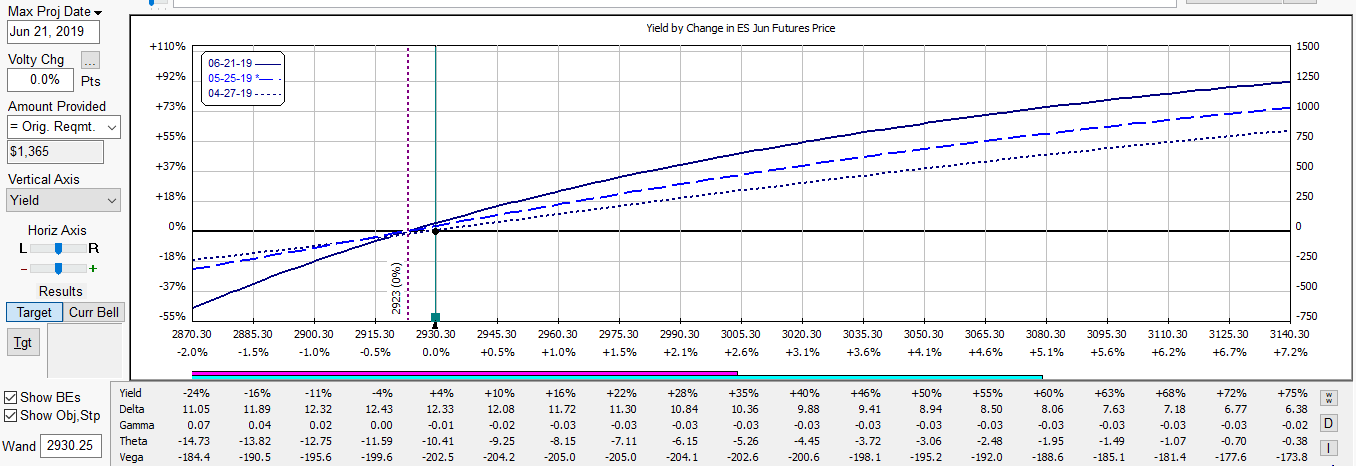Click the red minus zoom-out icon
This screenshot has height=466, width=1356.
[23, 268]
